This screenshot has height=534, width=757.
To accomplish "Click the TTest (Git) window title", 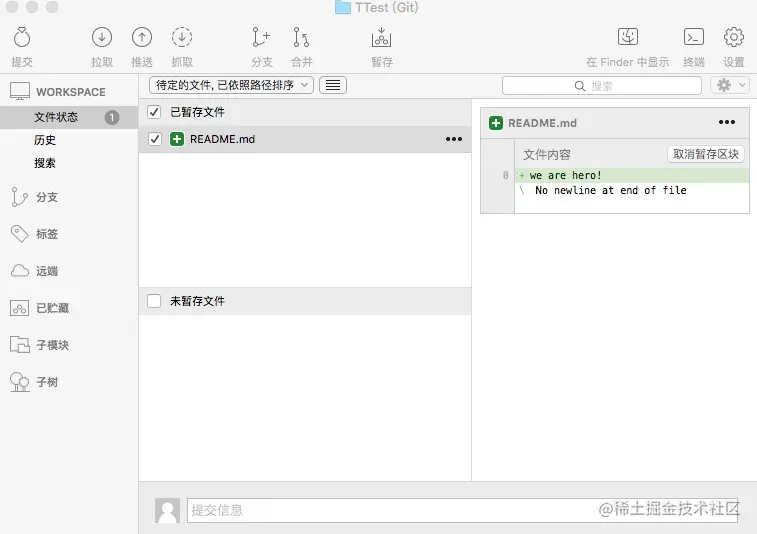I will (x=387, y=7).
